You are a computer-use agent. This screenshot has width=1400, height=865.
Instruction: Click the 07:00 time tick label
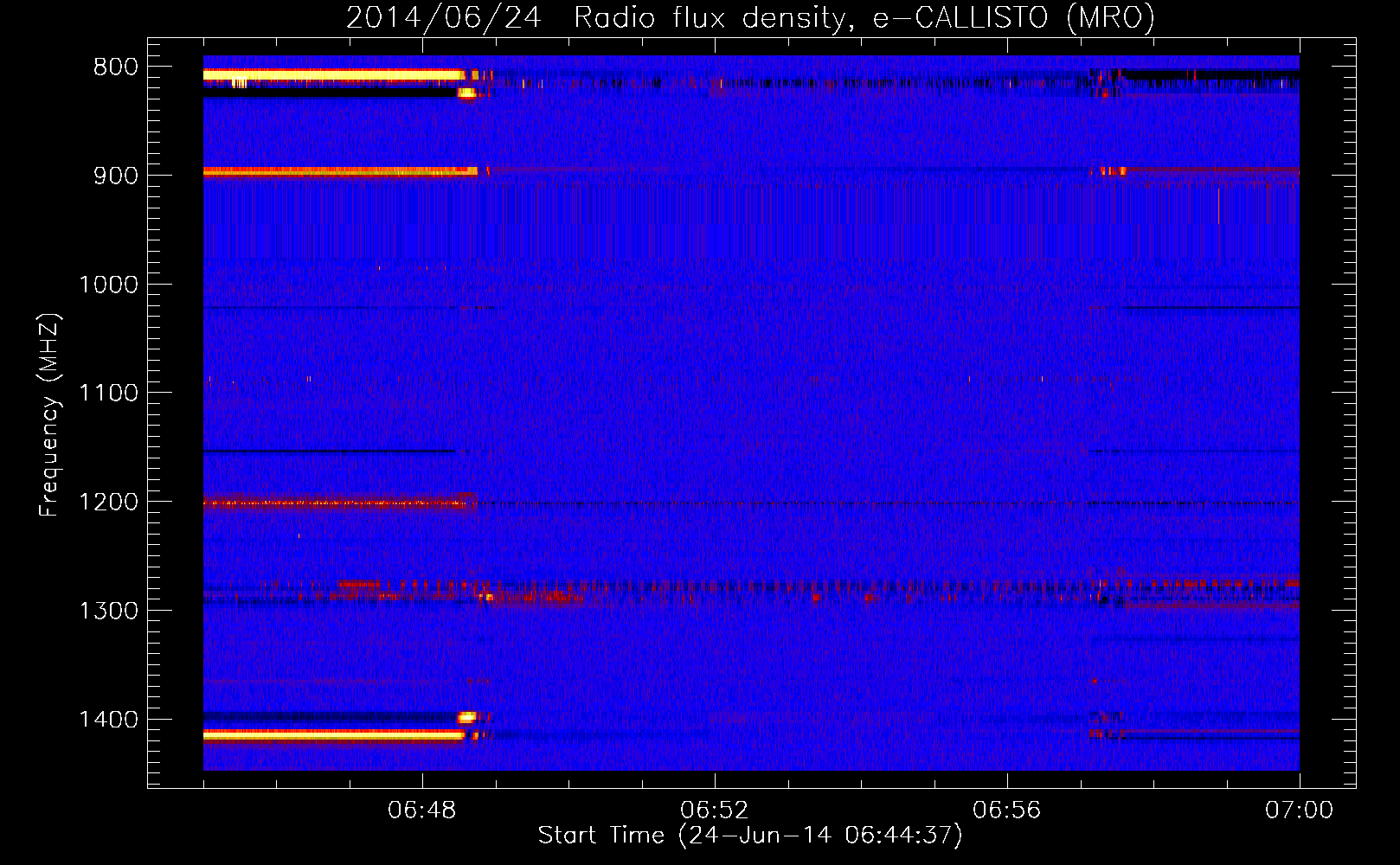coord(1299,811)
